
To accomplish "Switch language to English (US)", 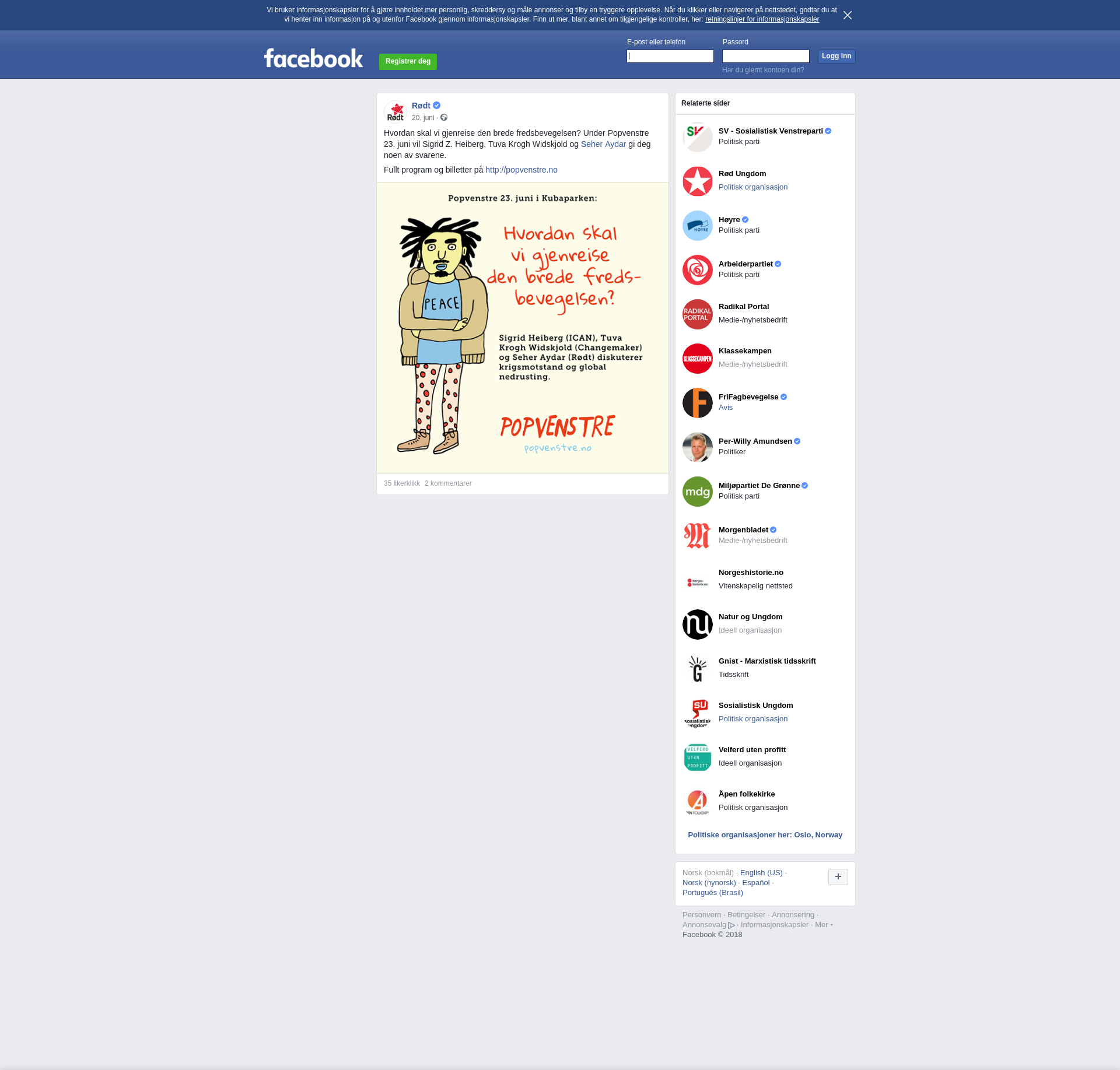I will pos(761,873).
